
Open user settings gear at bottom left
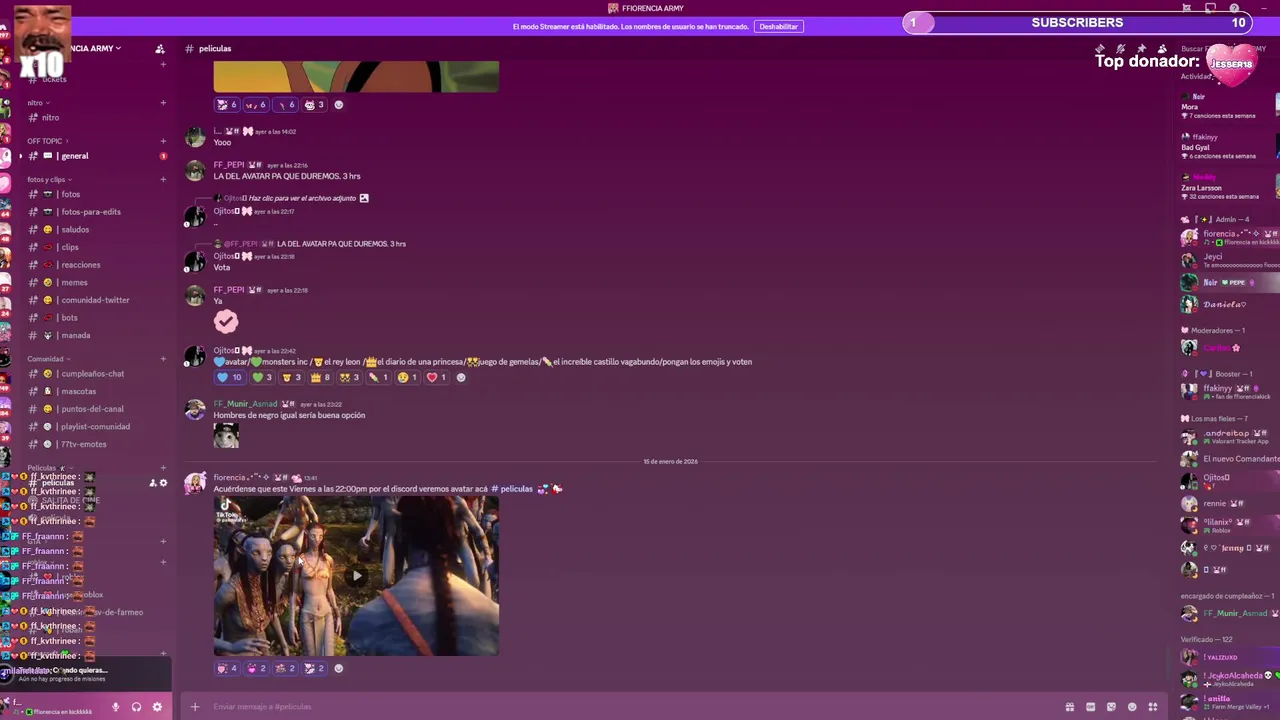point(157,707)
